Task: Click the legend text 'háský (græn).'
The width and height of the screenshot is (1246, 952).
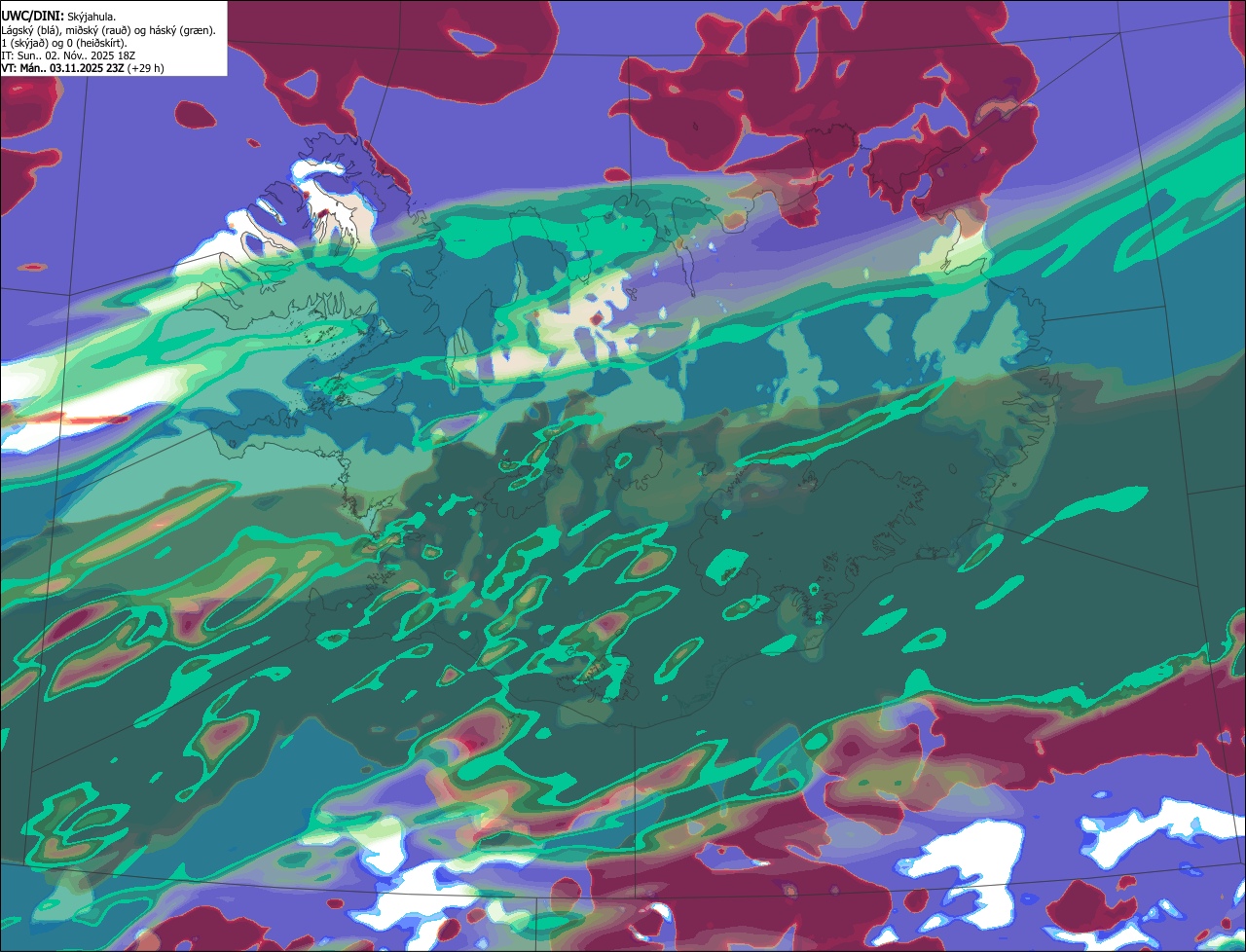Action: click(x=183, y=30)
